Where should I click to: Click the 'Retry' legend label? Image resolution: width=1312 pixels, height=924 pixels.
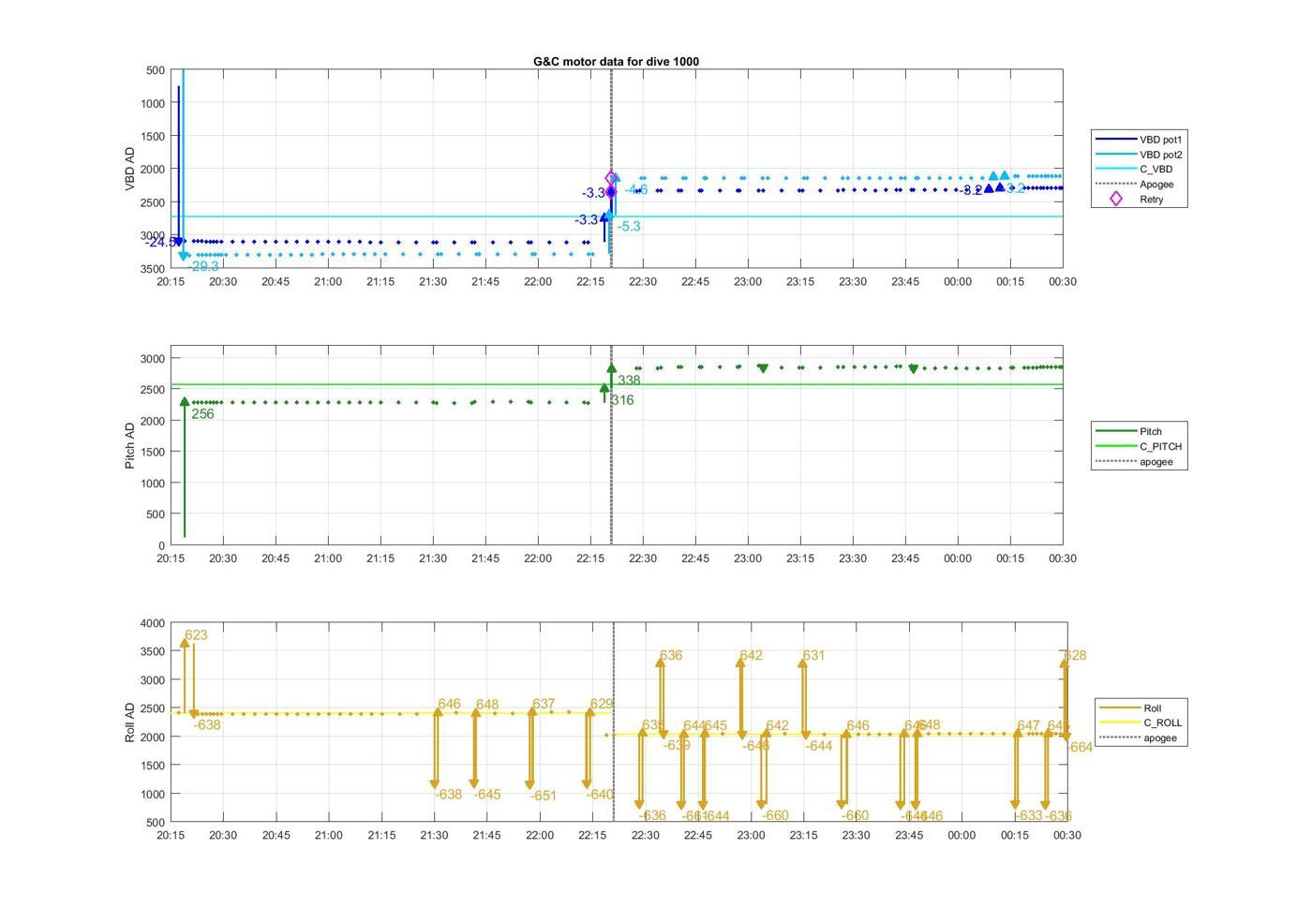point(1152,200)
